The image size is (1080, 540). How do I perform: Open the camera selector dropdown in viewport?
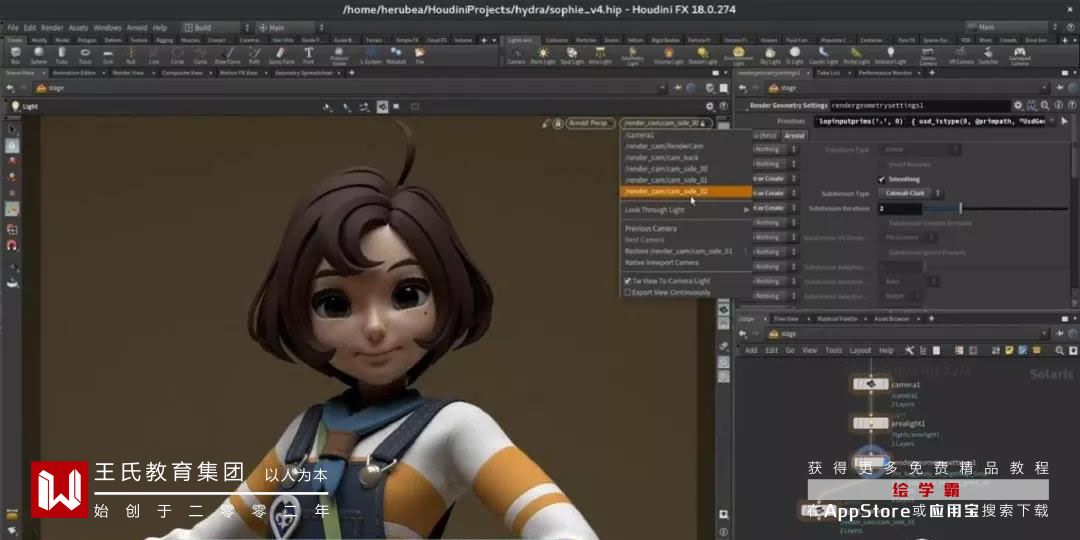point(665,123)
